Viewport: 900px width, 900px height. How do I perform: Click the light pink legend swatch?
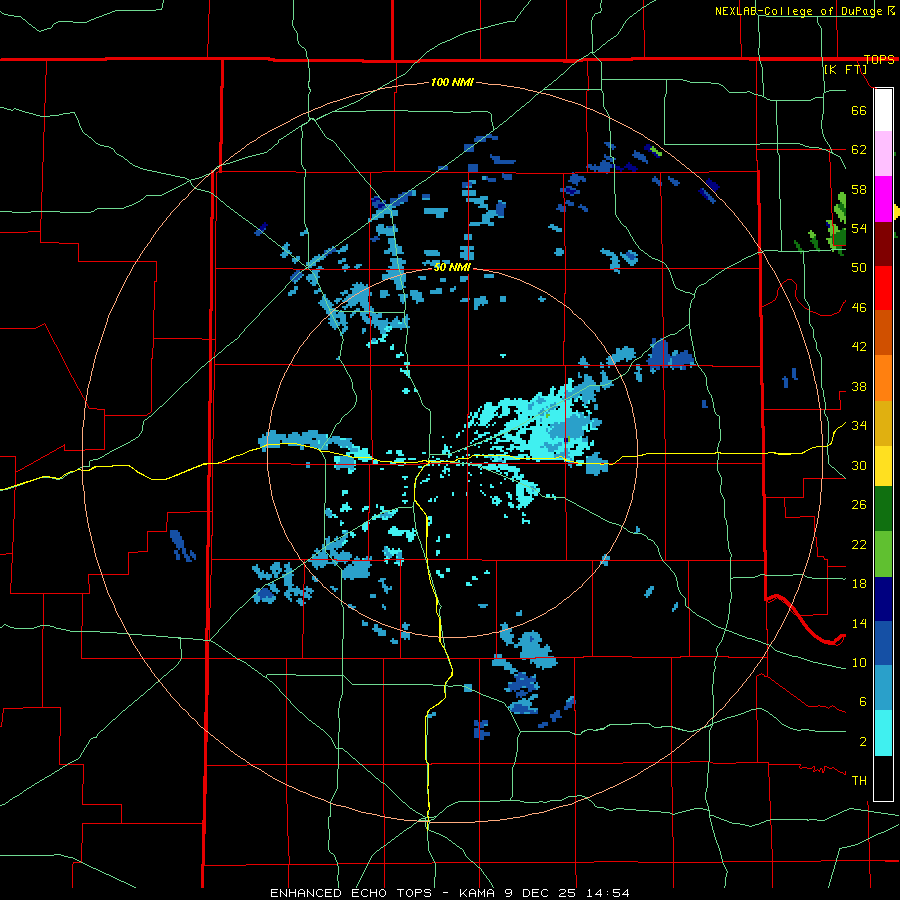click(883, 154)
